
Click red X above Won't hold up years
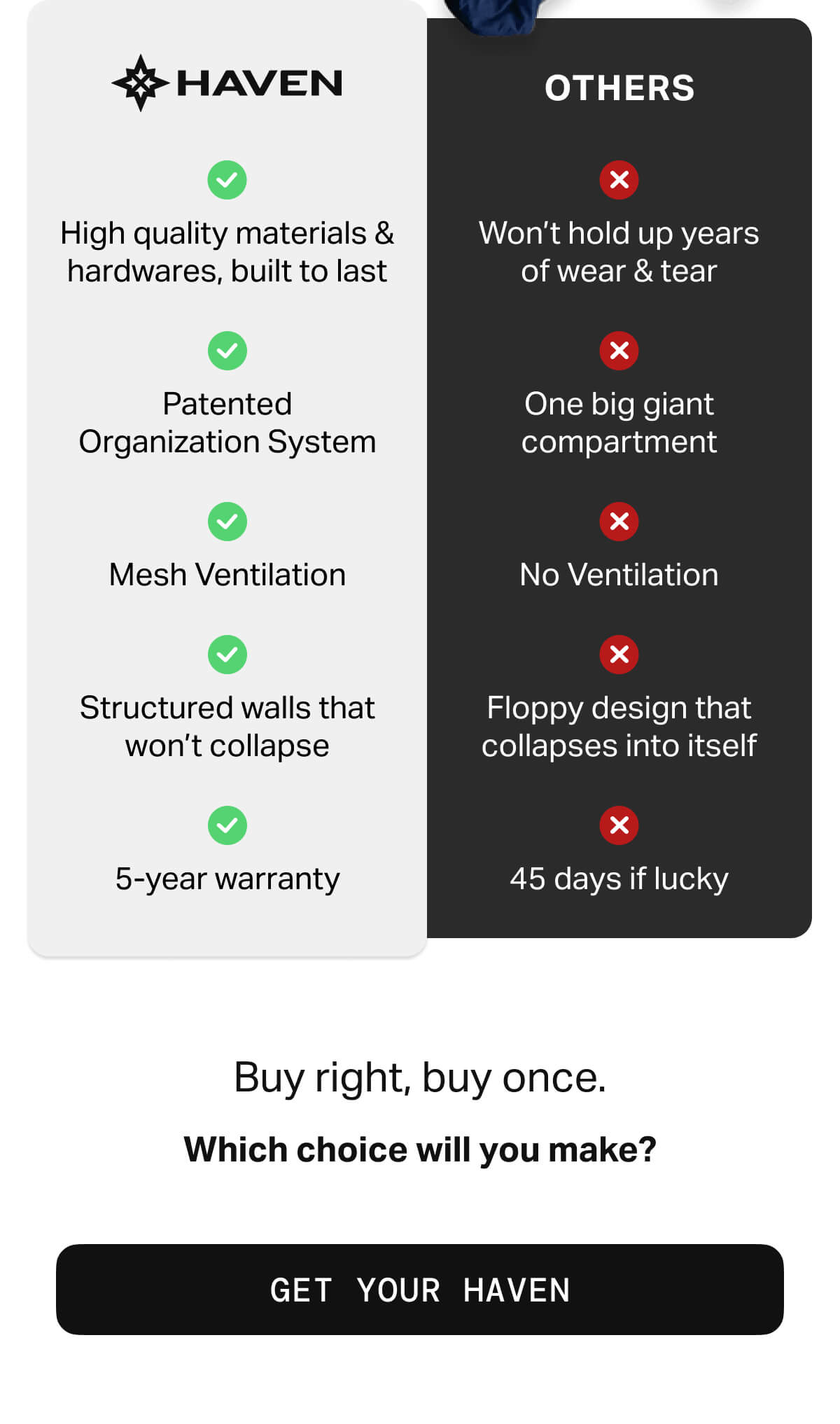point(619,180)
